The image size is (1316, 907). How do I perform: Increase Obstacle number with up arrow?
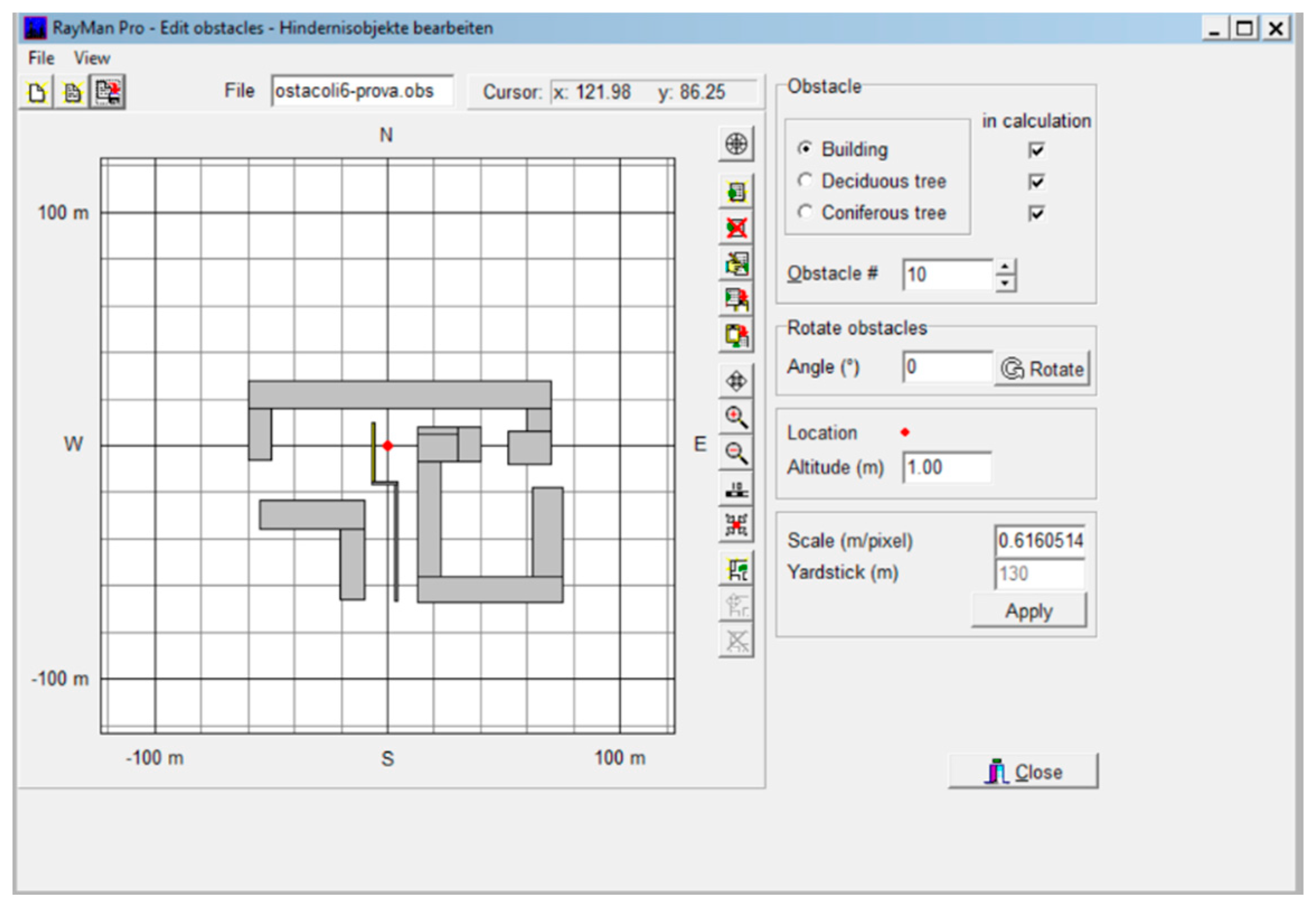tap(1006, 267)
